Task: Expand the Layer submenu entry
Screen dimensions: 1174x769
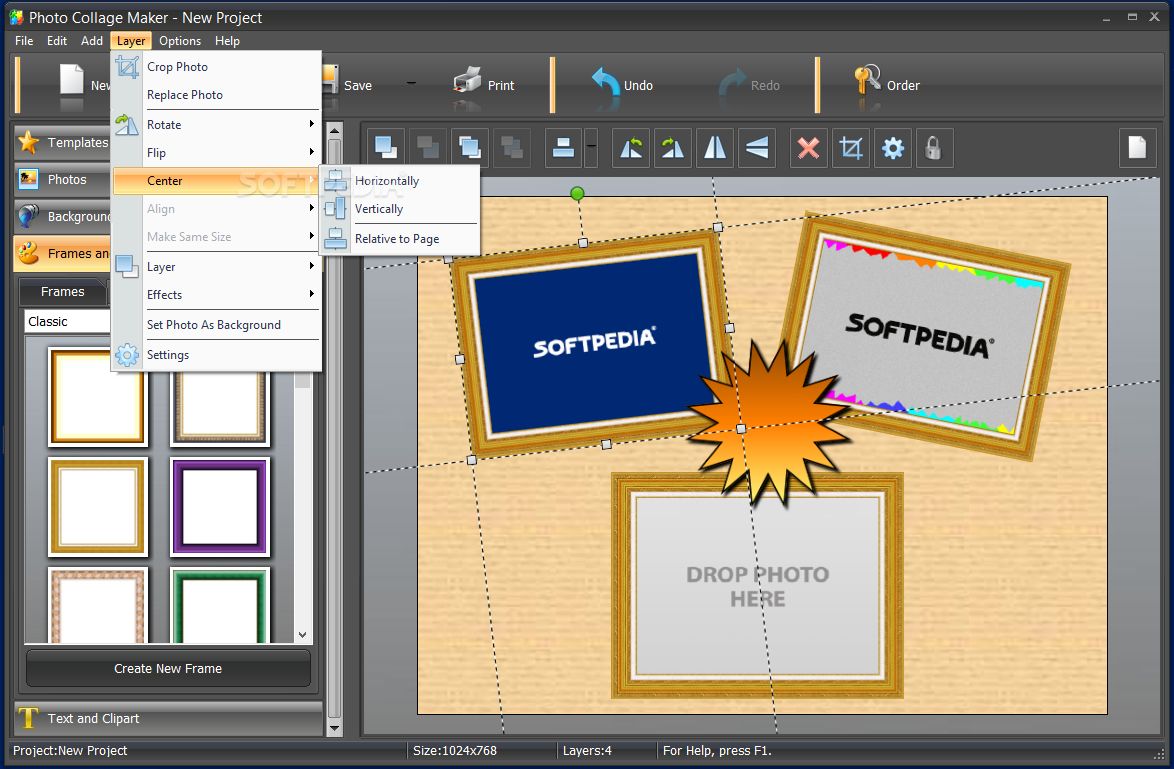Action: pyautogui.click(x=216, y=267)
